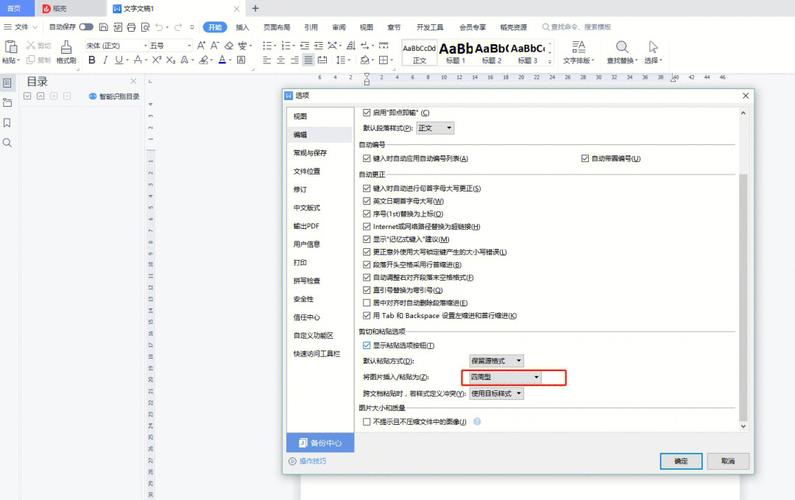Open the 默认粘贴方式 dropdown showing 保留源格式
The image size is (795, 500).
[496, 361]
